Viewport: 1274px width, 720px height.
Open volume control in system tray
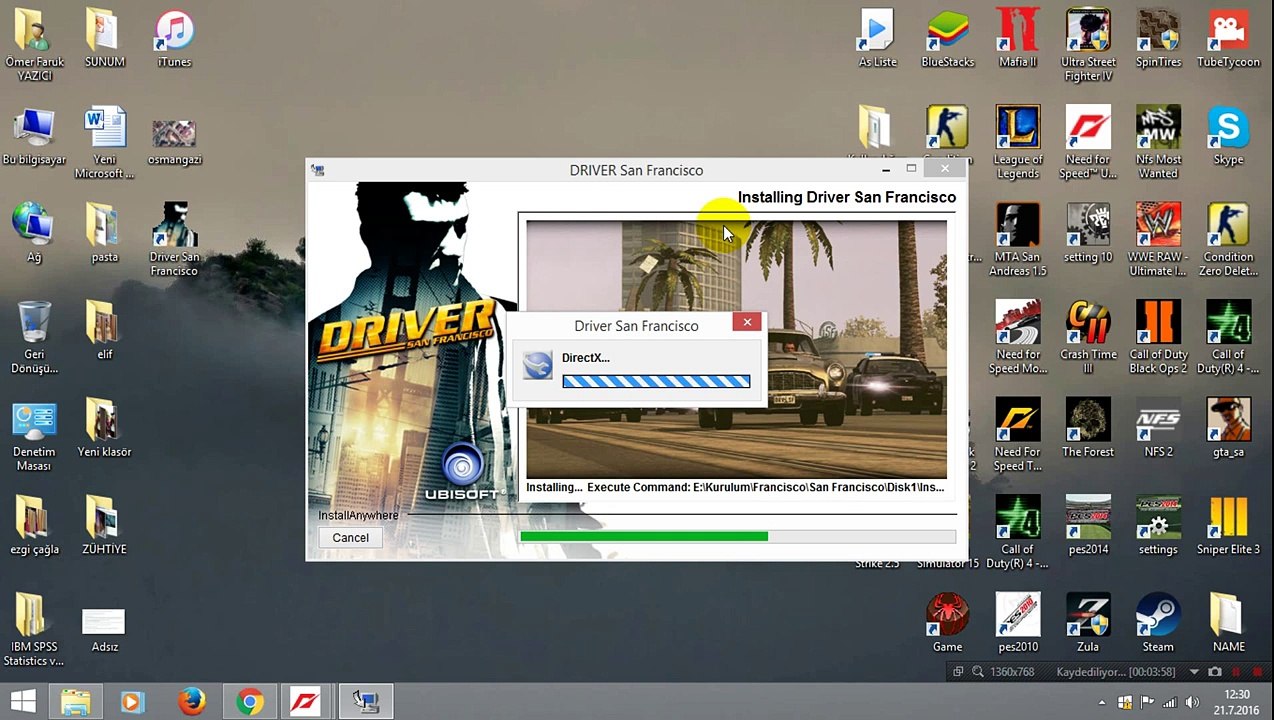[1191, 703]
